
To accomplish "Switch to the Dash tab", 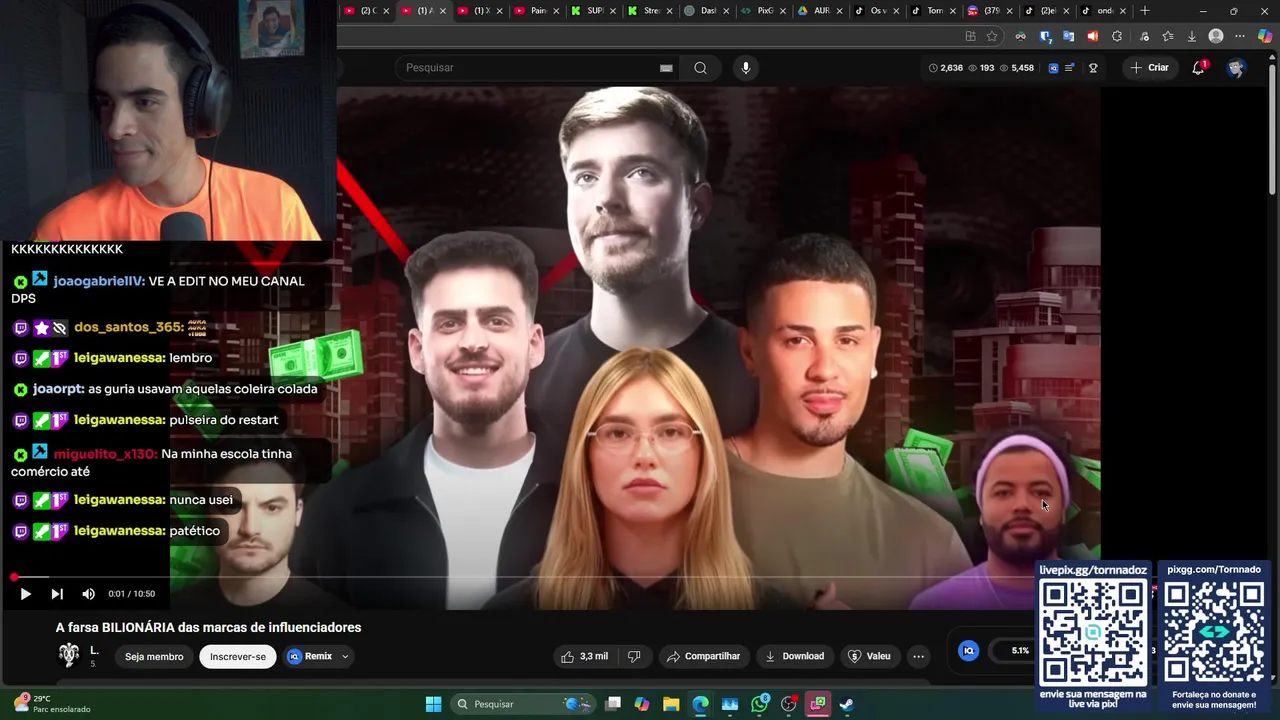I will click(705, 11).
